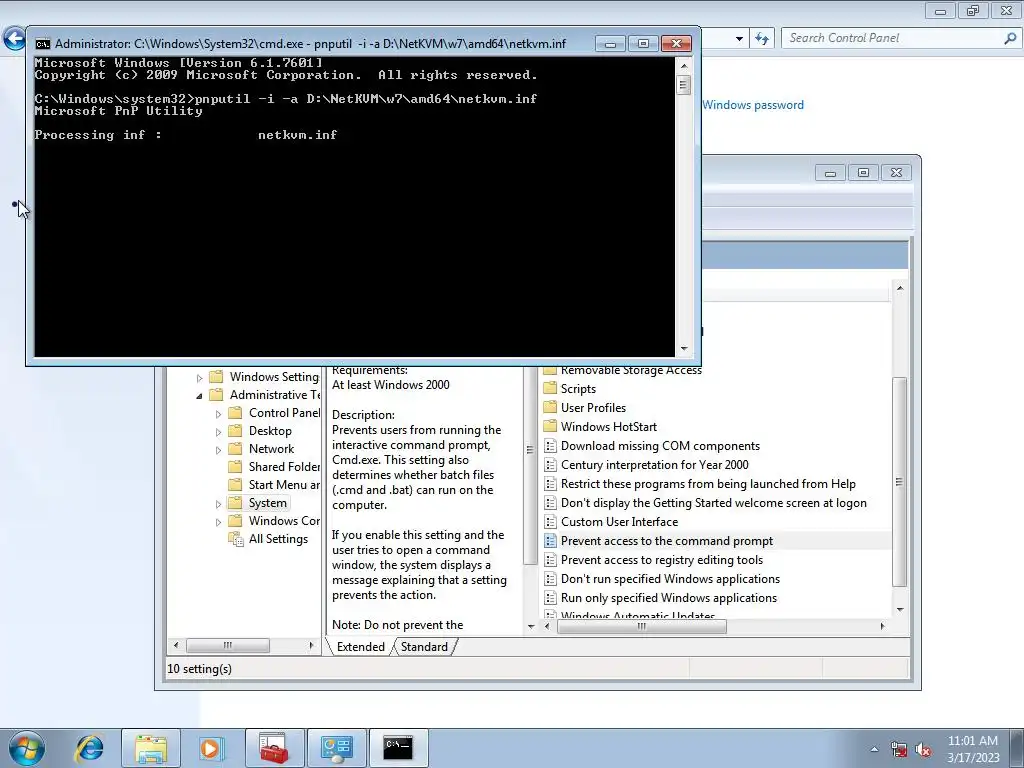1024x768 pixels.
Task: Expand the Desktop tree node
Action: tap(218, 432)
